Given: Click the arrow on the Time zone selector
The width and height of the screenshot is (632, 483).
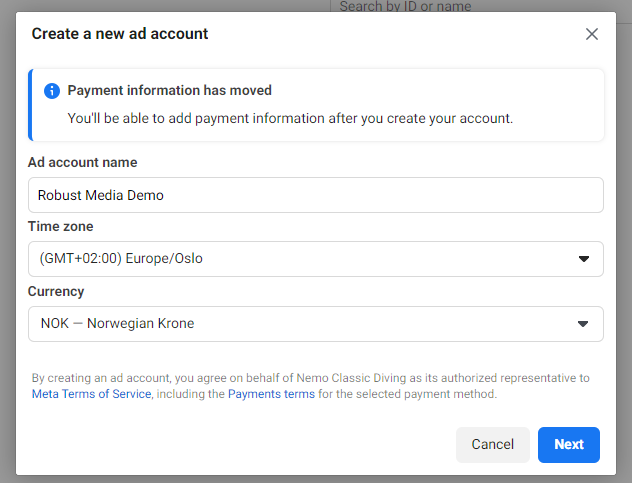Looking at the screenshot, I should (x=584, y=259).
